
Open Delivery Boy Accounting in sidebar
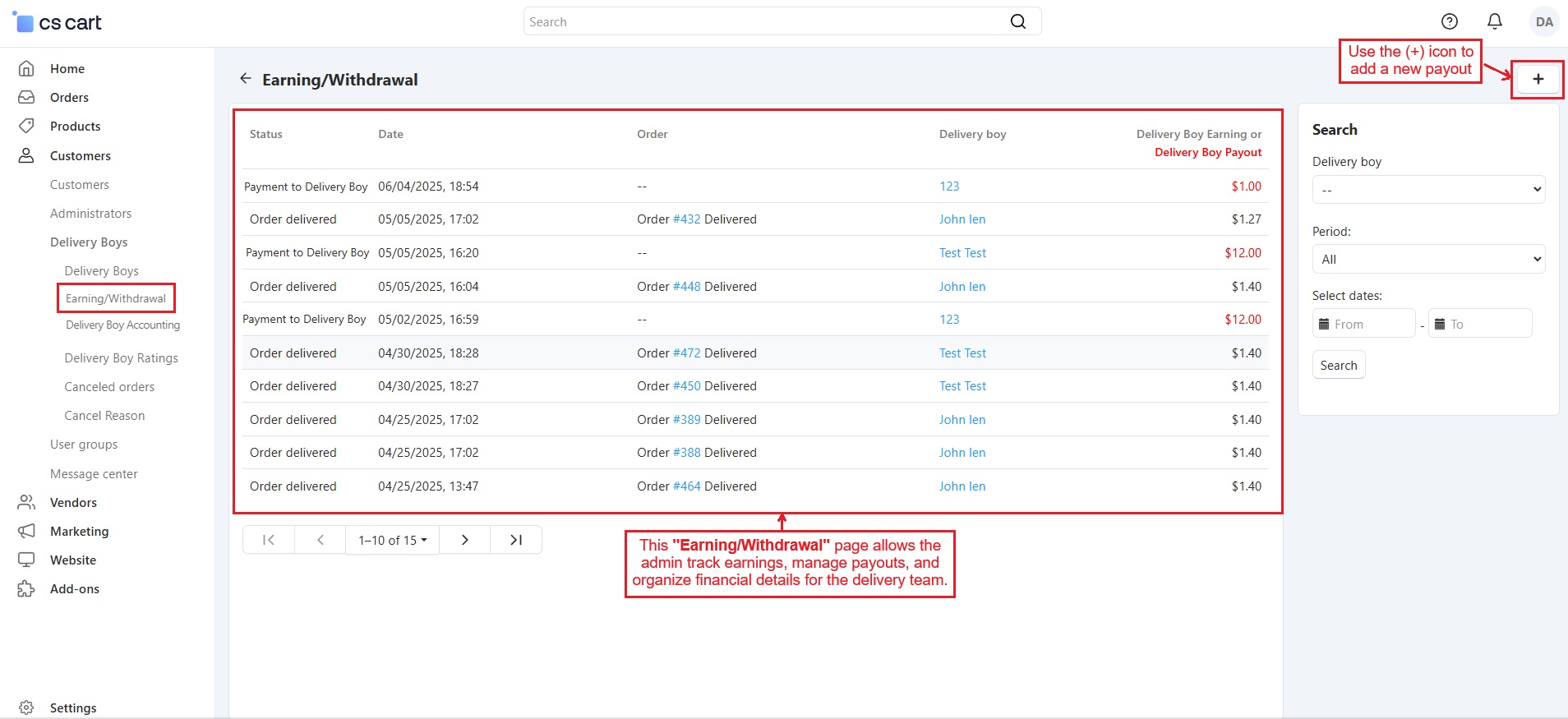coord(122,325)
